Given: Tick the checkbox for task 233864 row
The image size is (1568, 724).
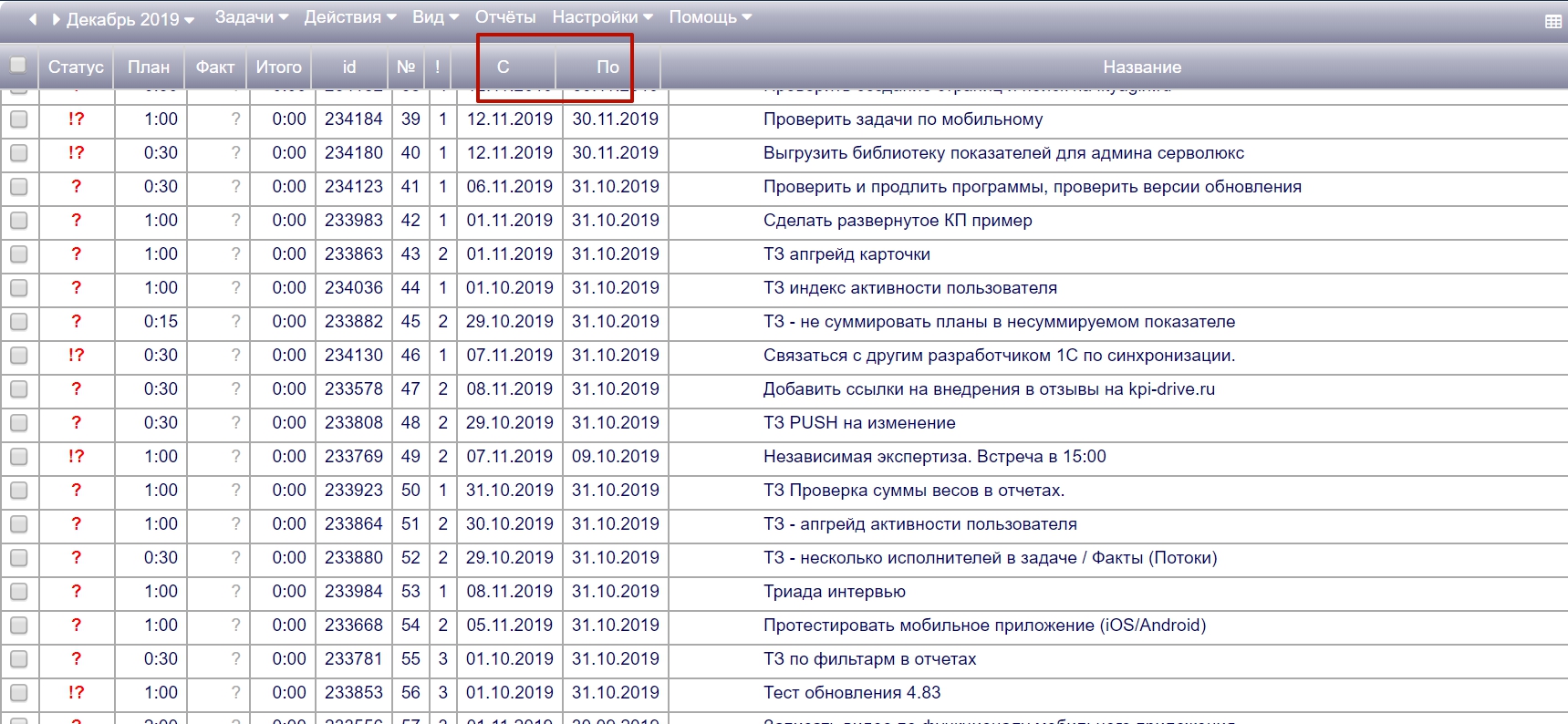Looking at the screenshot, I should click(x=18, y=524).
